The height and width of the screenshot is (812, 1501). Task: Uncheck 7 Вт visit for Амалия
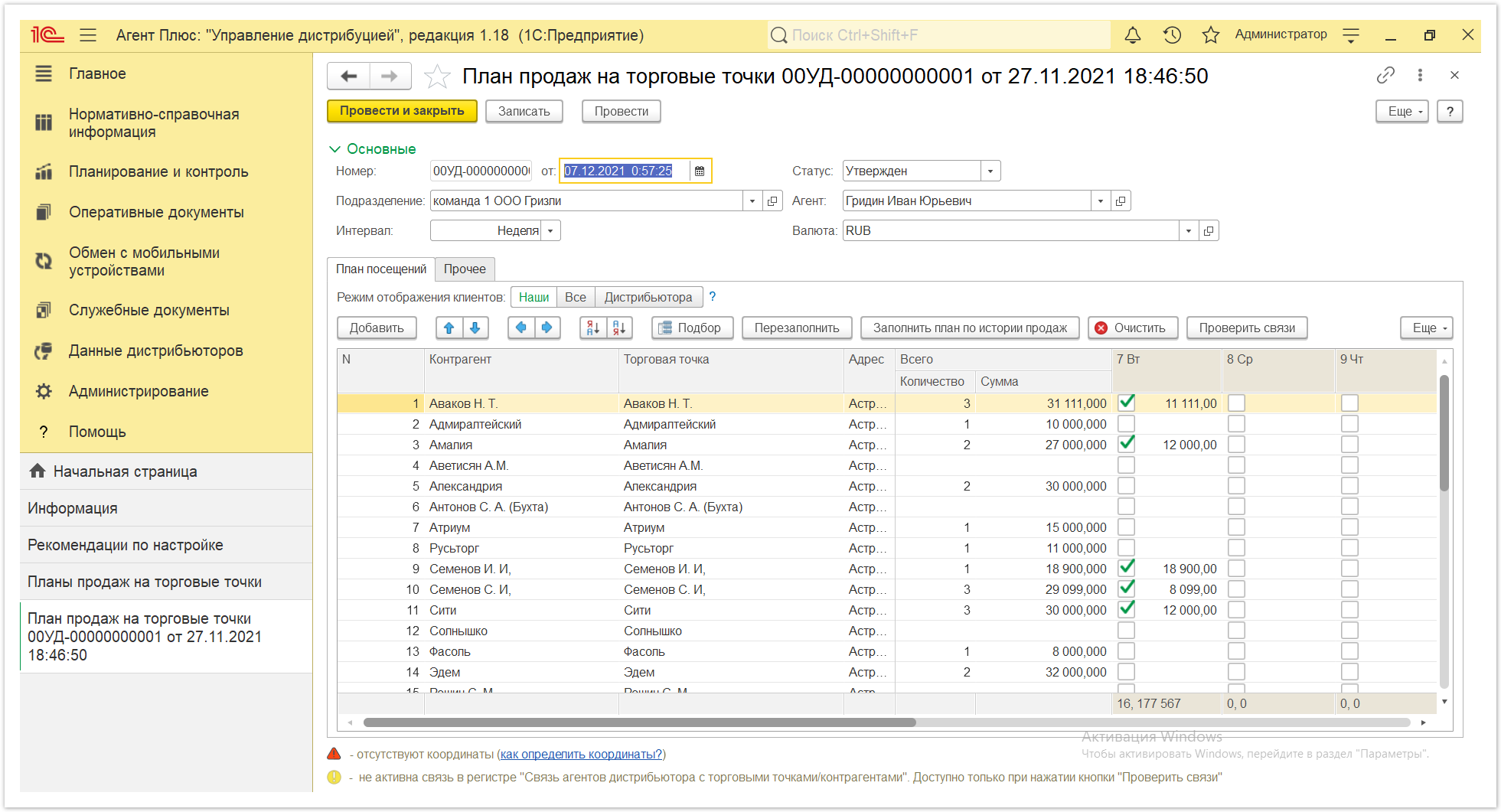[x=1127, y=444]
